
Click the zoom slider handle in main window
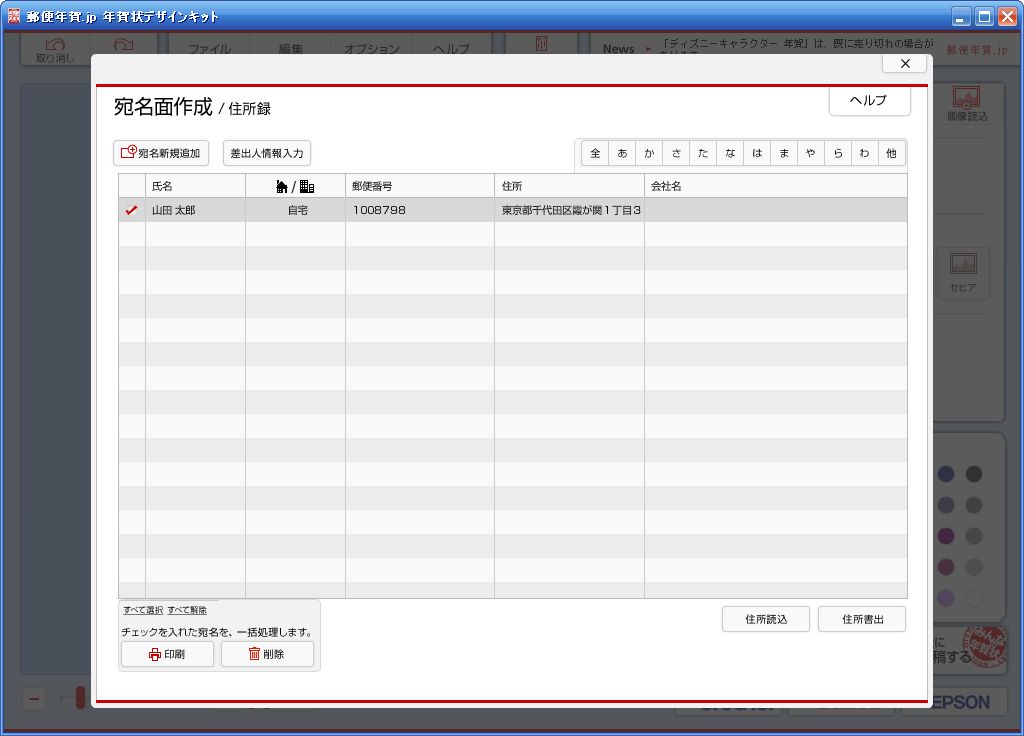coord(80,697)
